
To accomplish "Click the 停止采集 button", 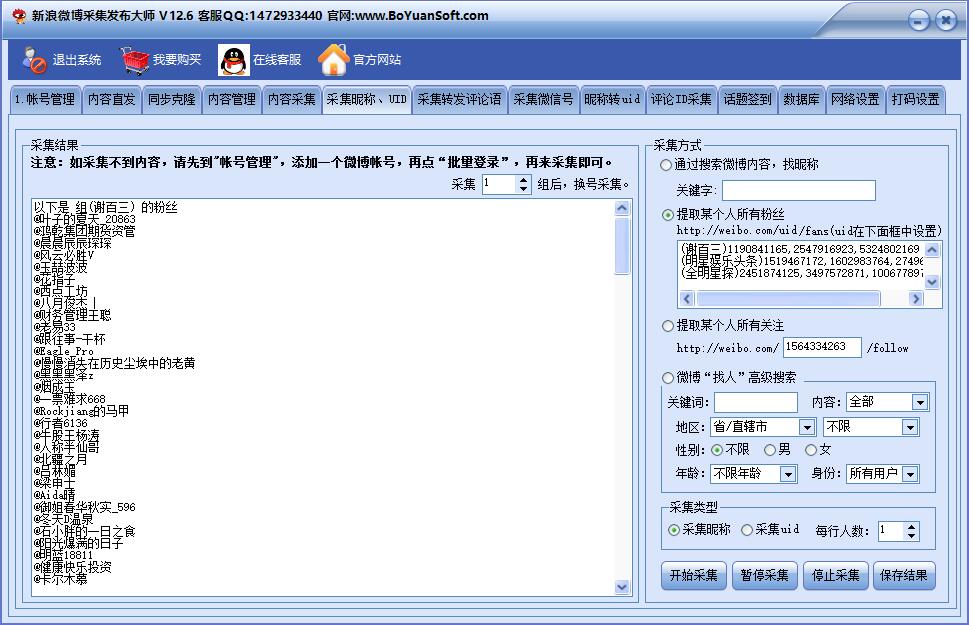I will click(x=836, y=576).
